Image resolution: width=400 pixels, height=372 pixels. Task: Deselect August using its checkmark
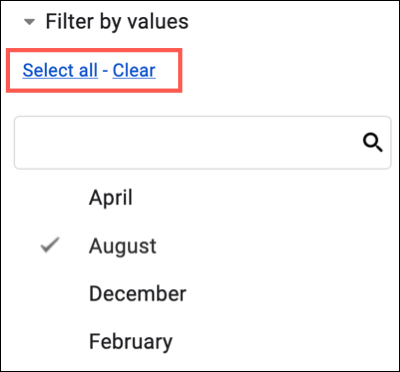point(50,245)
